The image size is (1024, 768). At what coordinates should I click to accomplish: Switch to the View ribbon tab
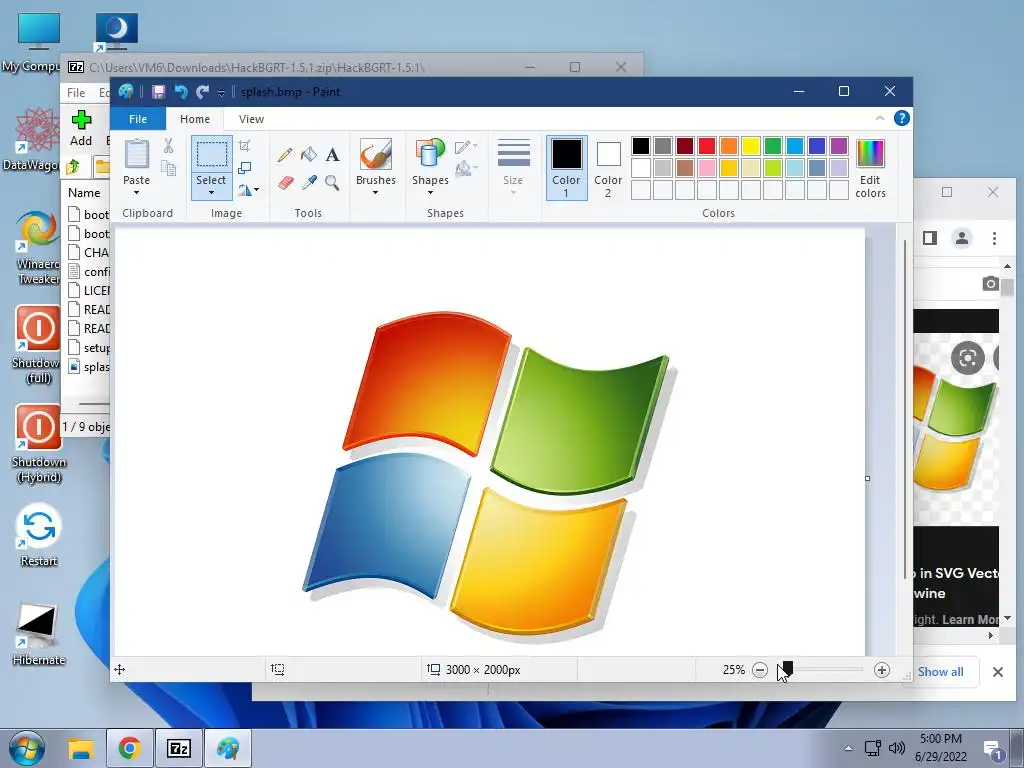coord(251,119)
